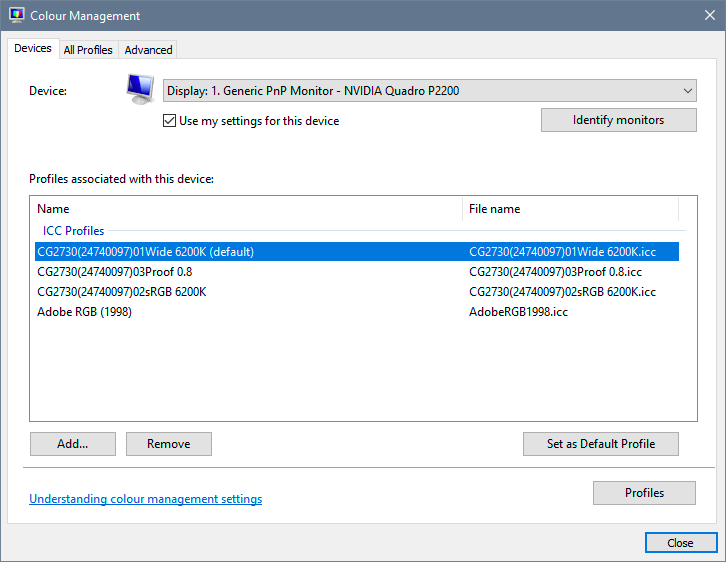Remove the selected profile

tap(169, 444)
